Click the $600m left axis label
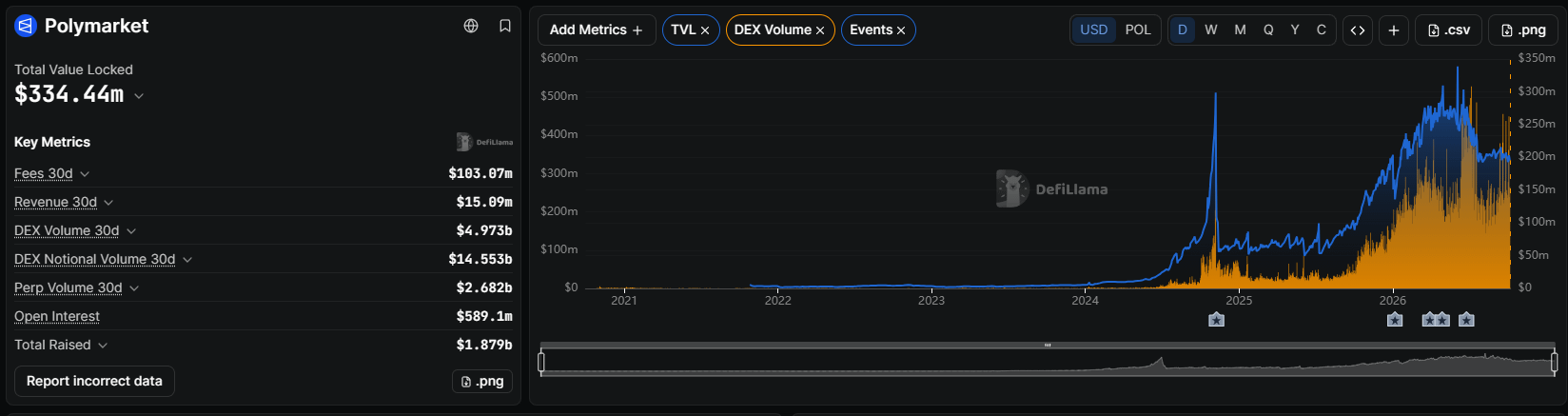 [x=559, y=58]
